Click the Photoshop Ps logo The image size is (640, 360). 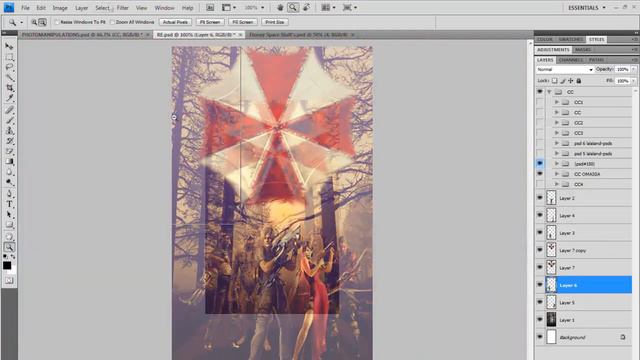coord(9,7)
